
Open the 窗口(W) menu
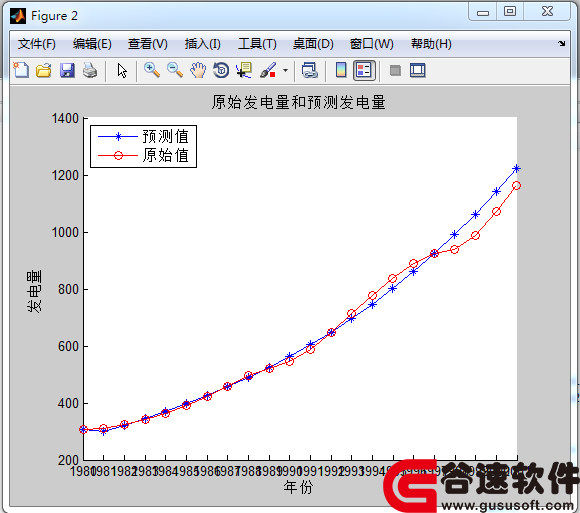tap(372, 44)
